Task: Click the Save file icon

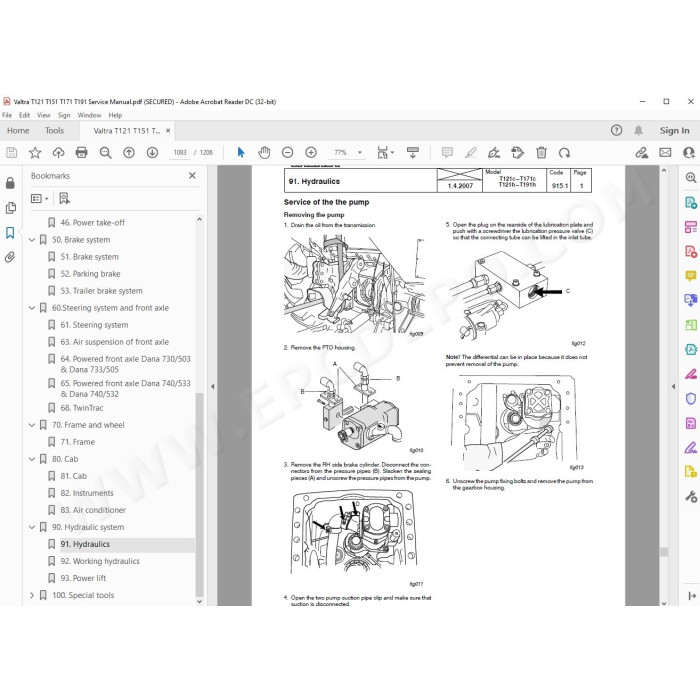Action: (12, 153)
